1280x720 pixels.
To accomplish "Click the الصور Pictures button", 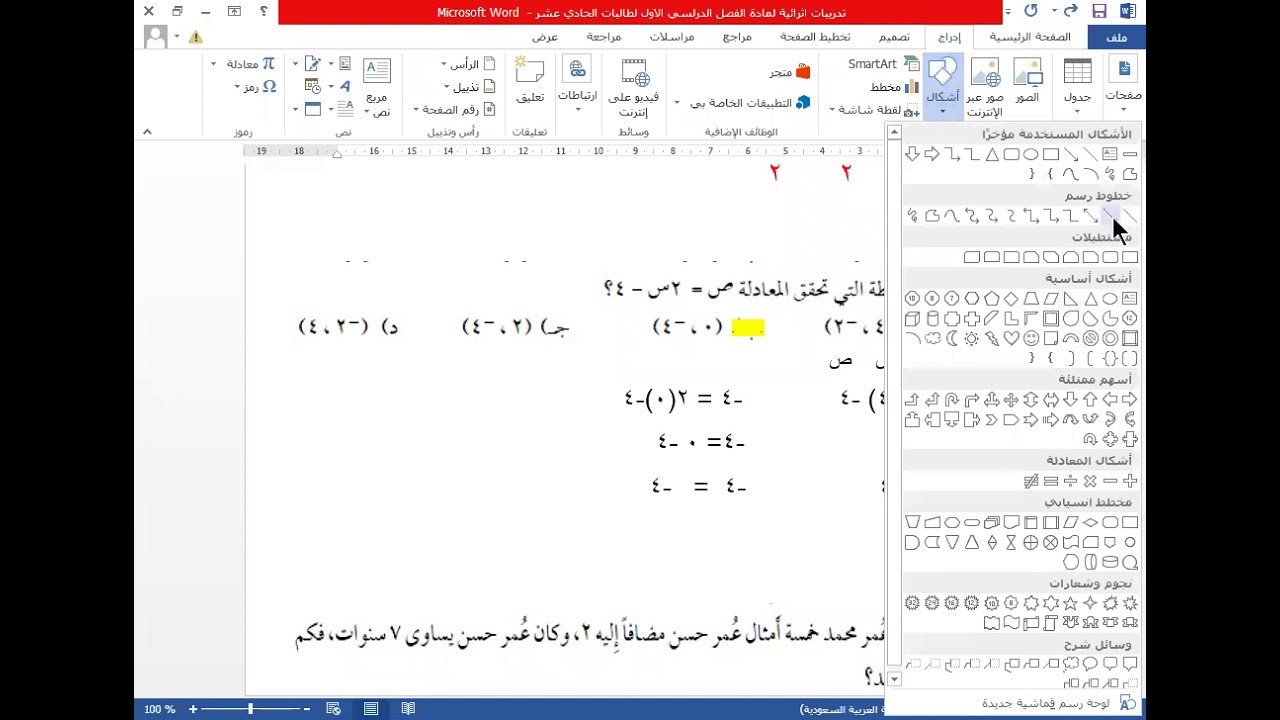I will [1028, 82].
